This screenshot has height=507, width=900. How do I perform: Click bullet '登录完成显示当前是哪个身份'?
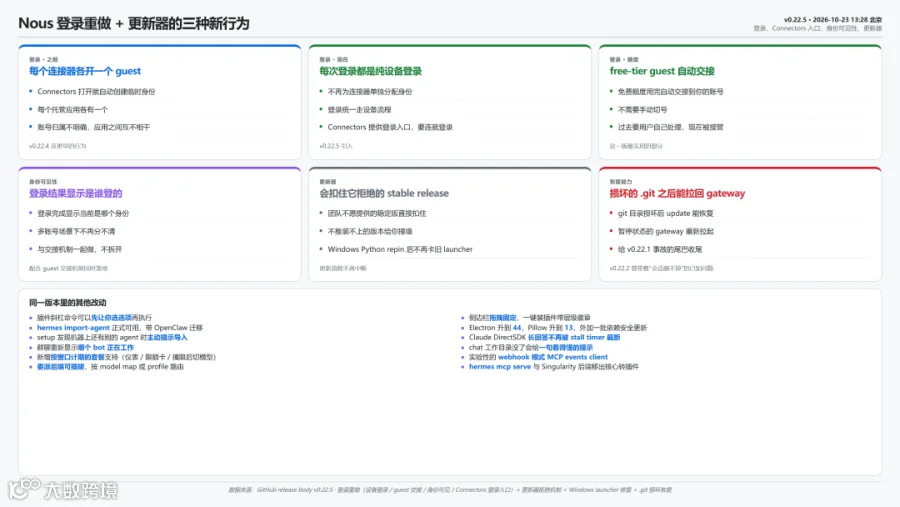click(83, 214)
